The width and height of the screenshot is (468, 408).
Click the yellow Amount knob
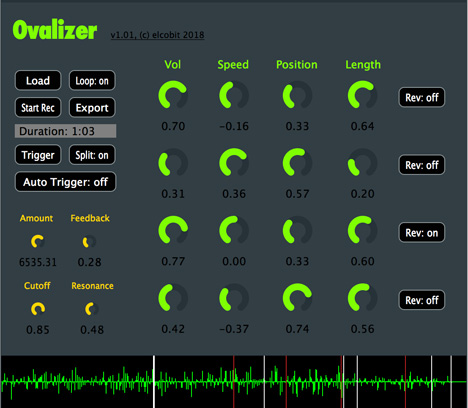point(38,241)
